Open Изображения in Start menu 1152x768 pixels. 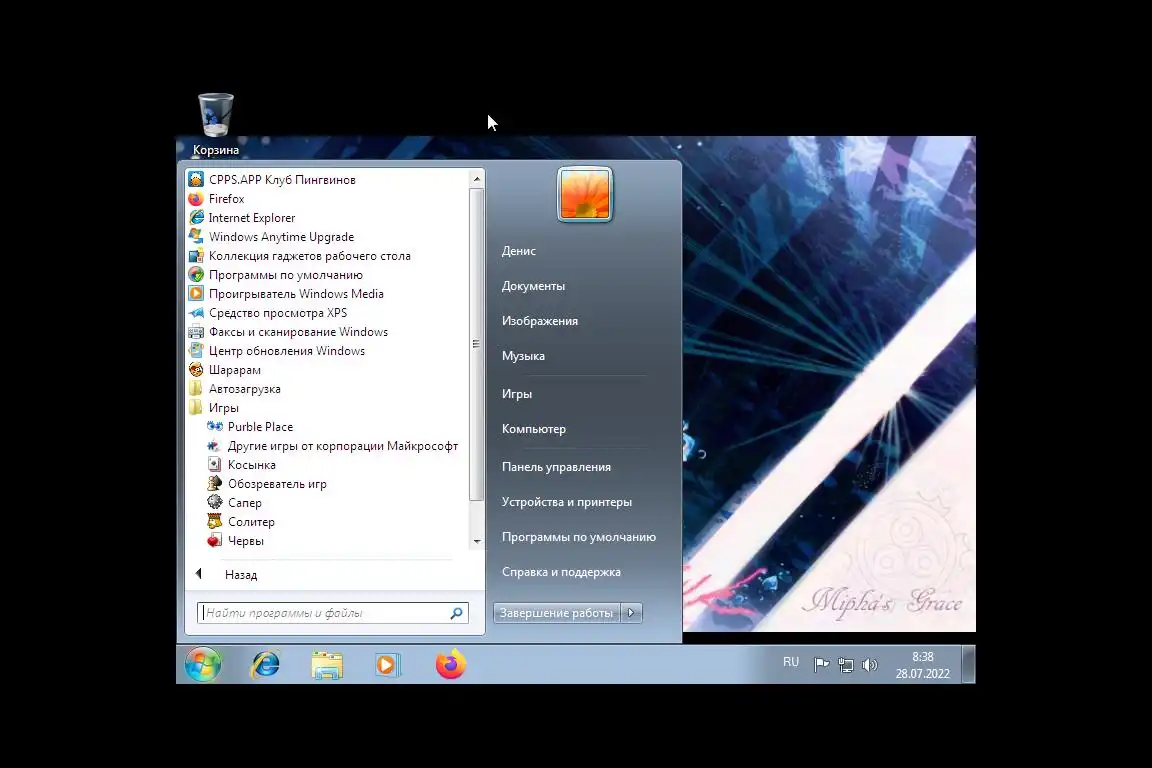[540, 321]
